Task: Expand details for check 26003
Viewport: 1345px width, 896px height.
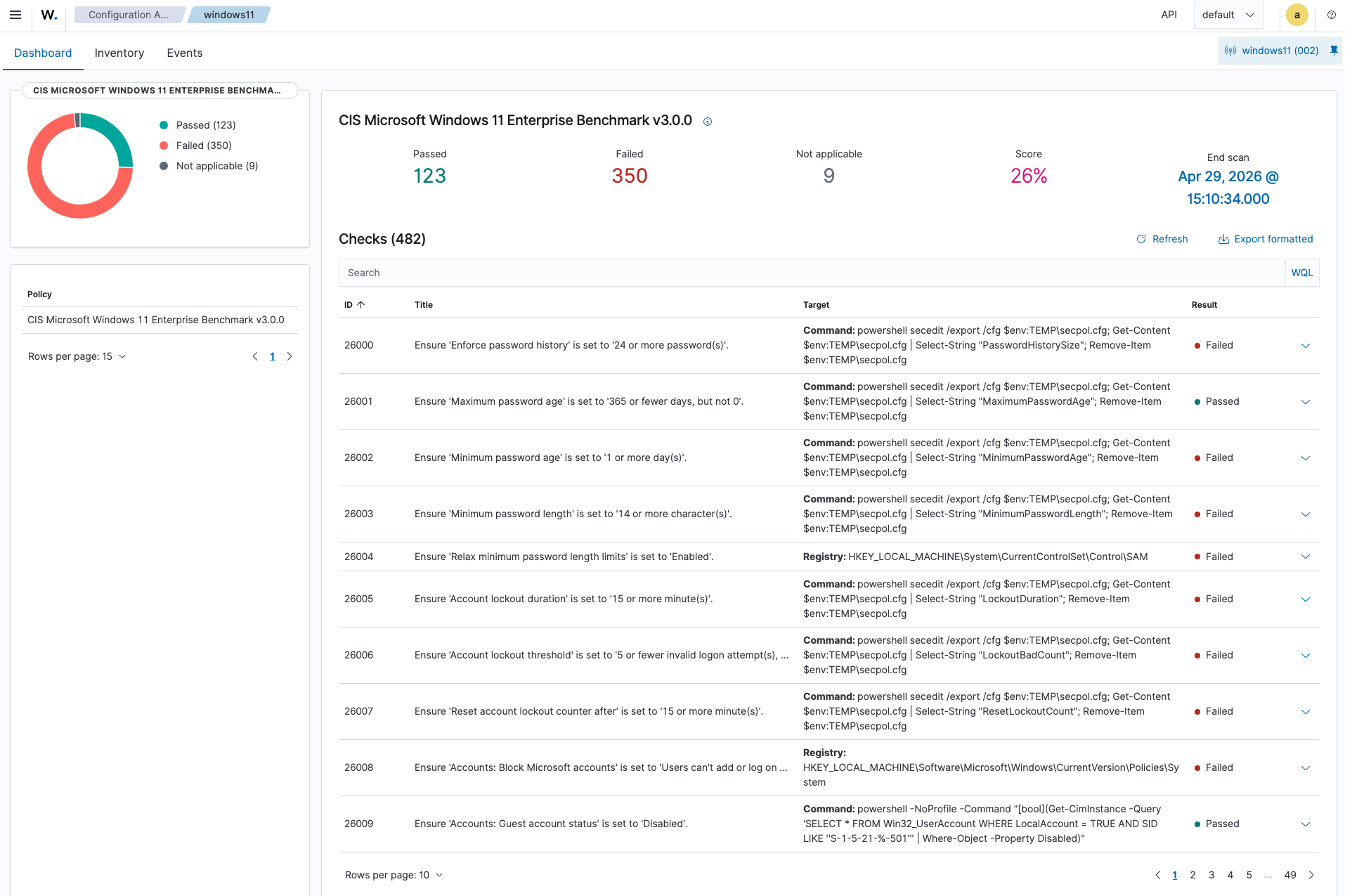Action: [1306, 514]
